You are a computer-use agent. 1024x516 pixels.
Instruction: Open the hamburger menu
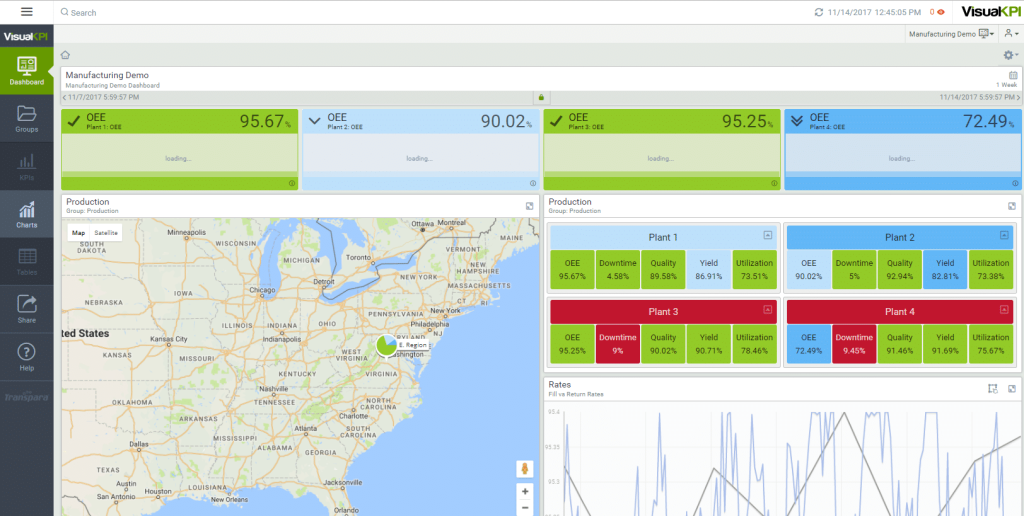[x=26, y=12]
